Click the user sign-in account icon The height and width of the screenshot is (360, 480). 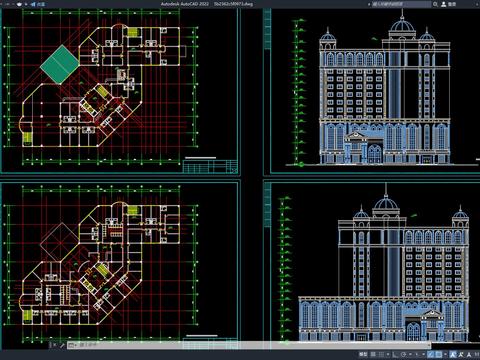coord(444,4)
